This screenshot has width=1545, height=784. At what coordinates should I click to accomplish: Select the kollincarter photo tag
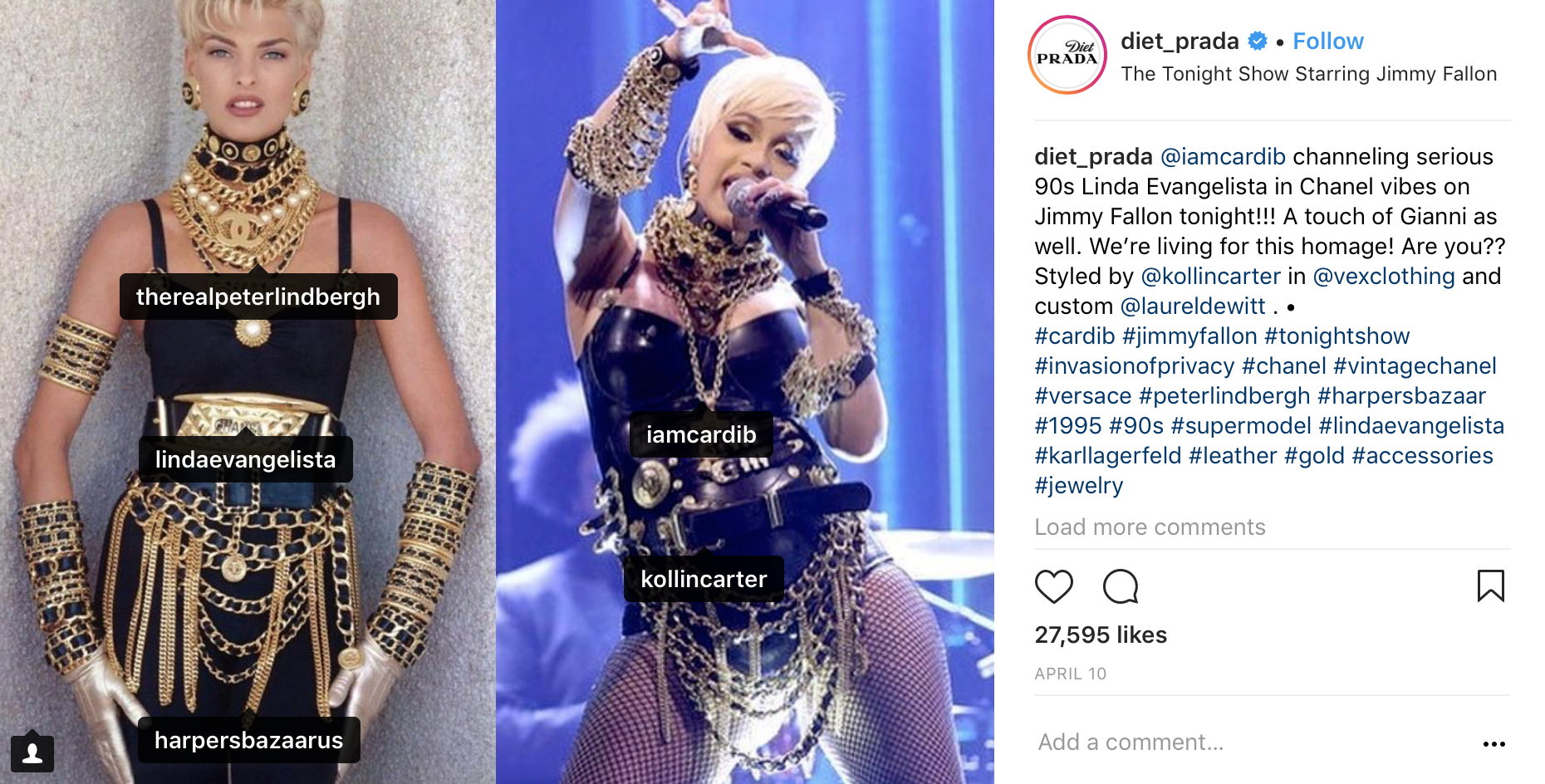[x=704, y=579]
